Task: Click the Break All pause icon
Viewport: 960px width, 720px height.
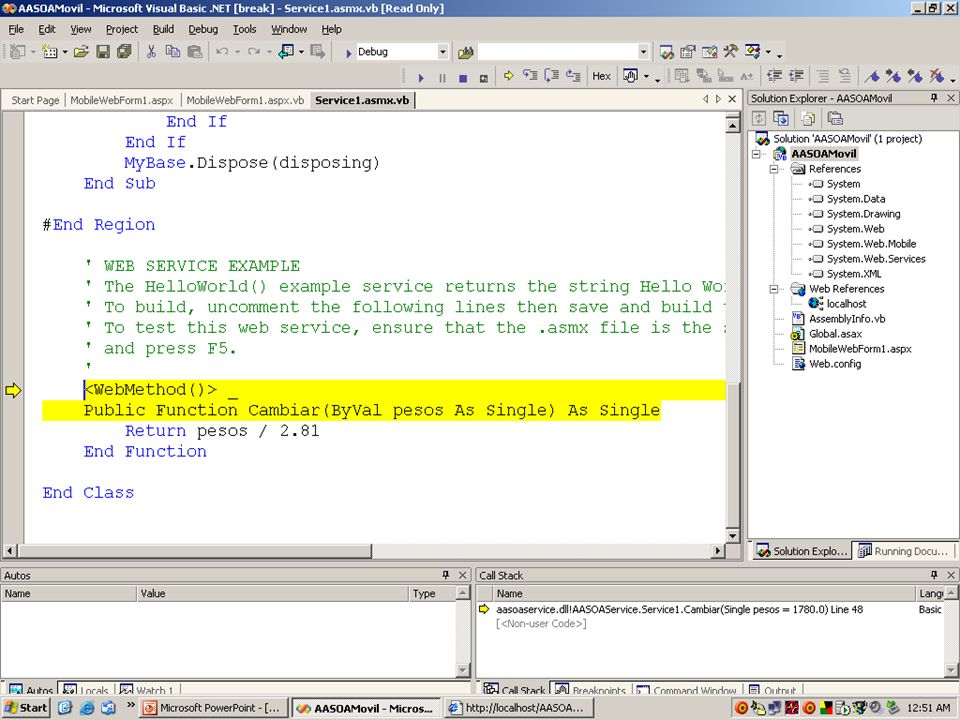Action: 442,78
